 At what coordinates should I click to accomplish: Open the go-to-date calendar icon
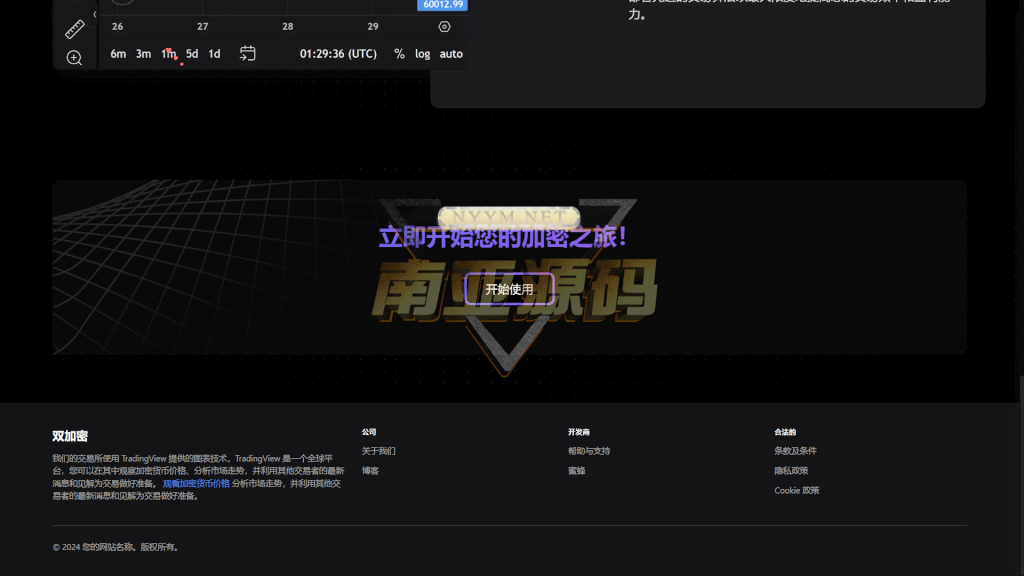click(x=248, y=54)
